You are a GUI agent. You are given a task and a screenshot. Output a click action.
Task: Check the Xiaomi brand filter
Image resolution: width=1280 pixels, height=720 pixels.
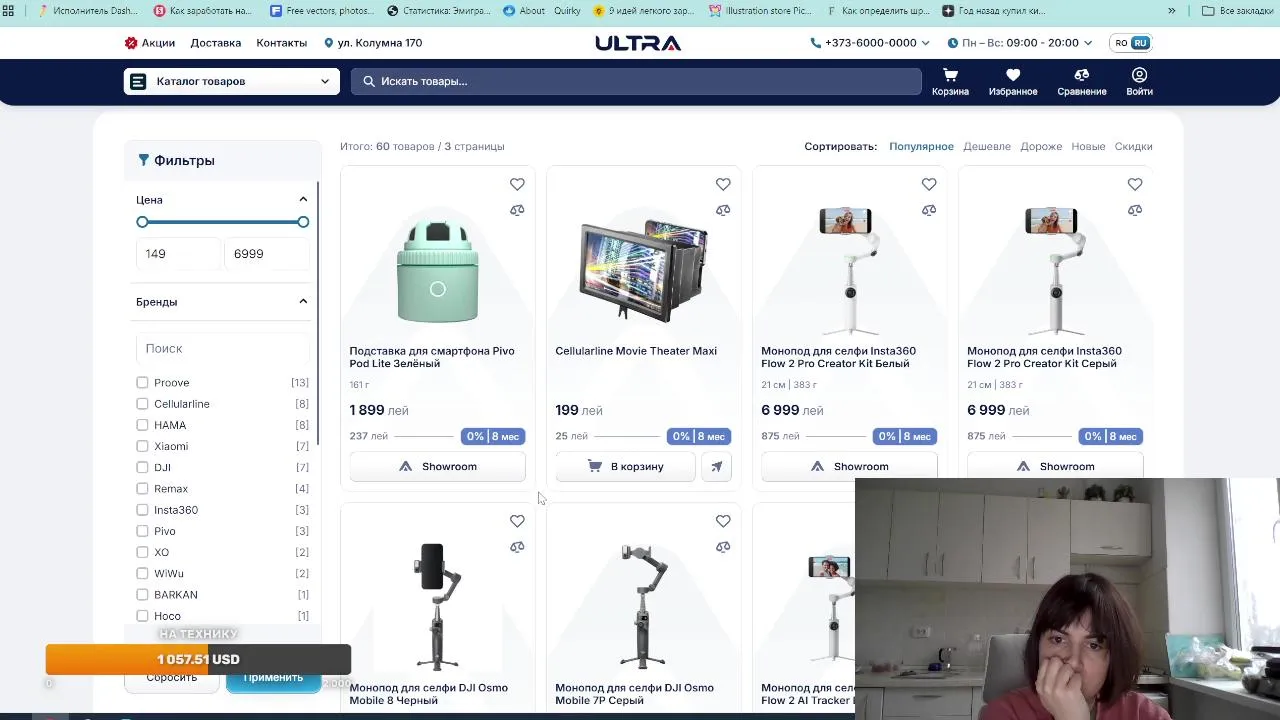click(142, 446)
